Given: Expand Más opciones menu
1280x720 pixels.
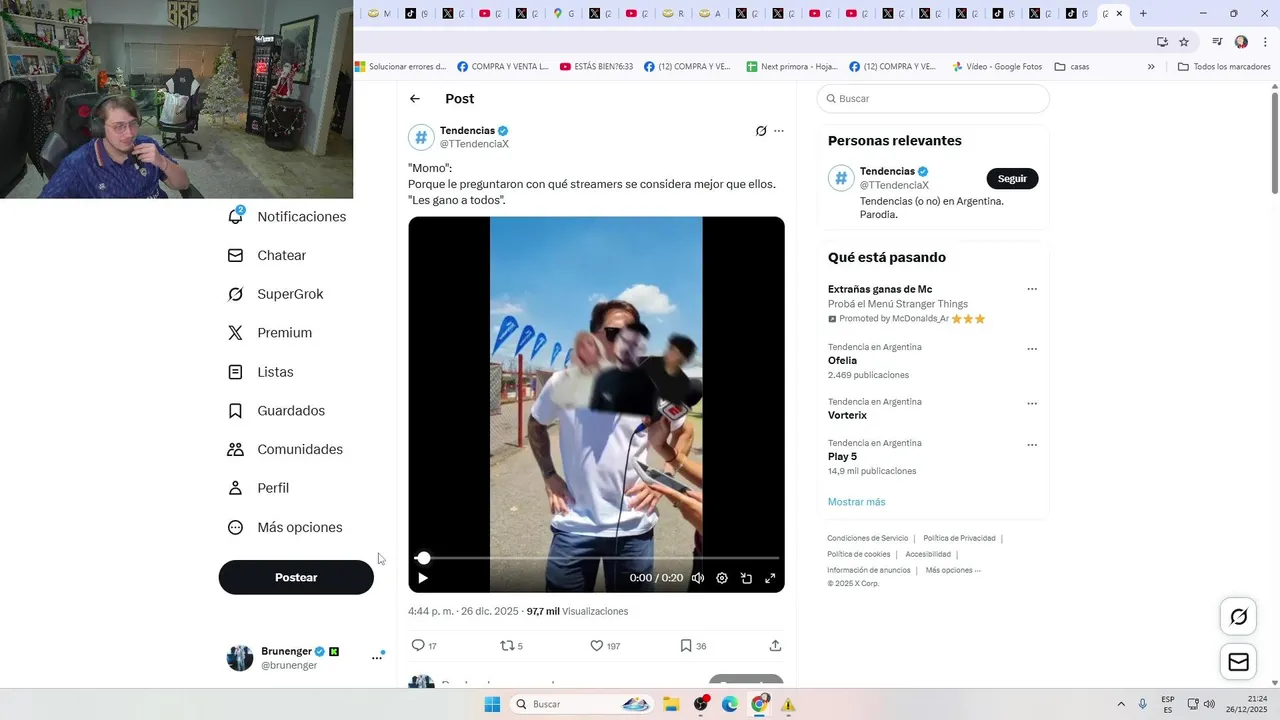Looking at the screenshot, I should tap(285, 527).
